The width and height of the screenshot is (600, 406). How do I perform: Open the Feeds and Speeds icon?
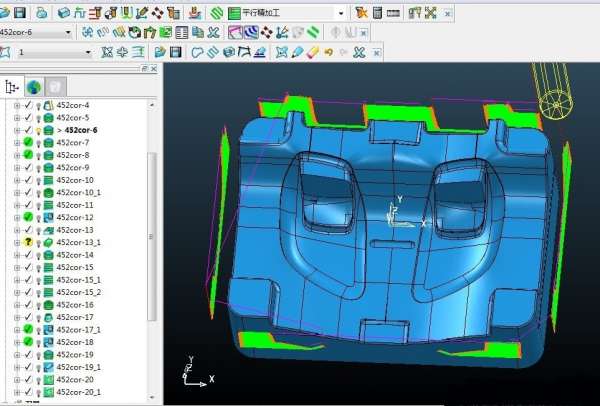pos(80,13)
